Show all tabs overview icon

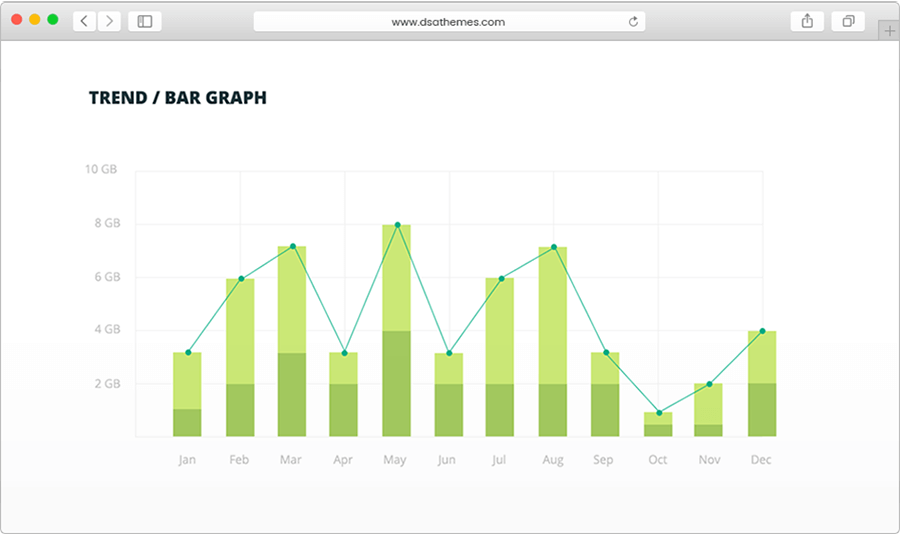pyautogui.click(x=848, y=21)
